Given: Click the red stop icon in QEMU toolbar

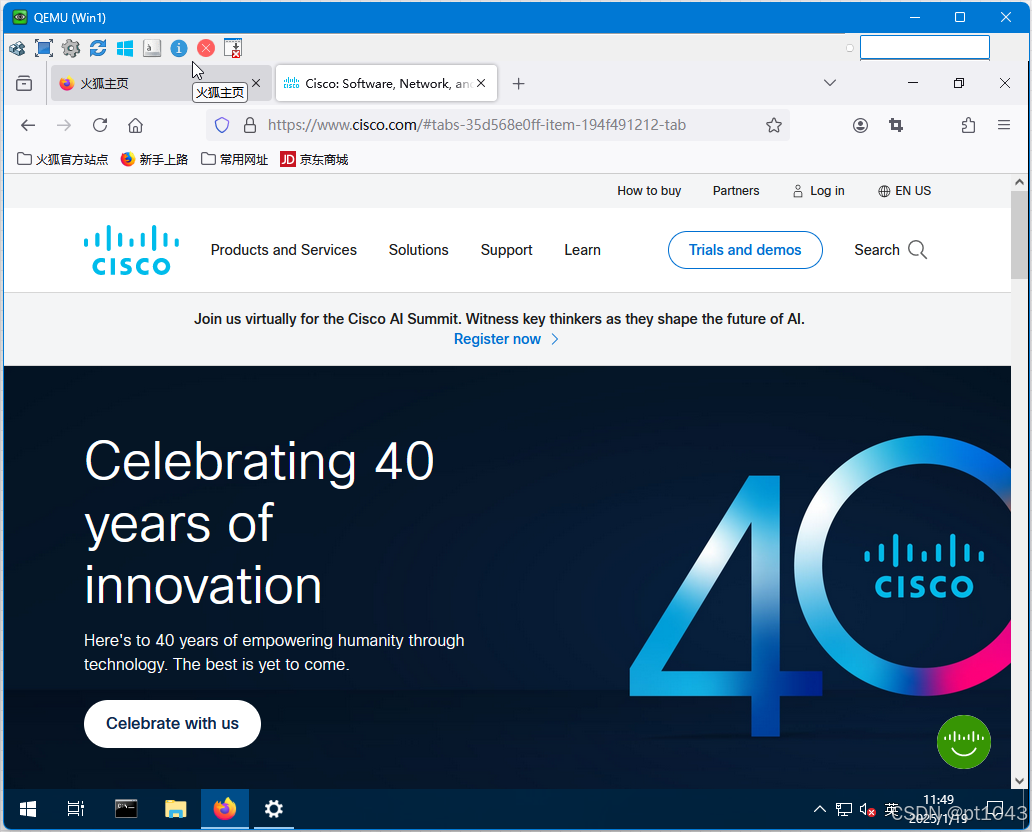Looking at the screenshot, I should [206, 48].
